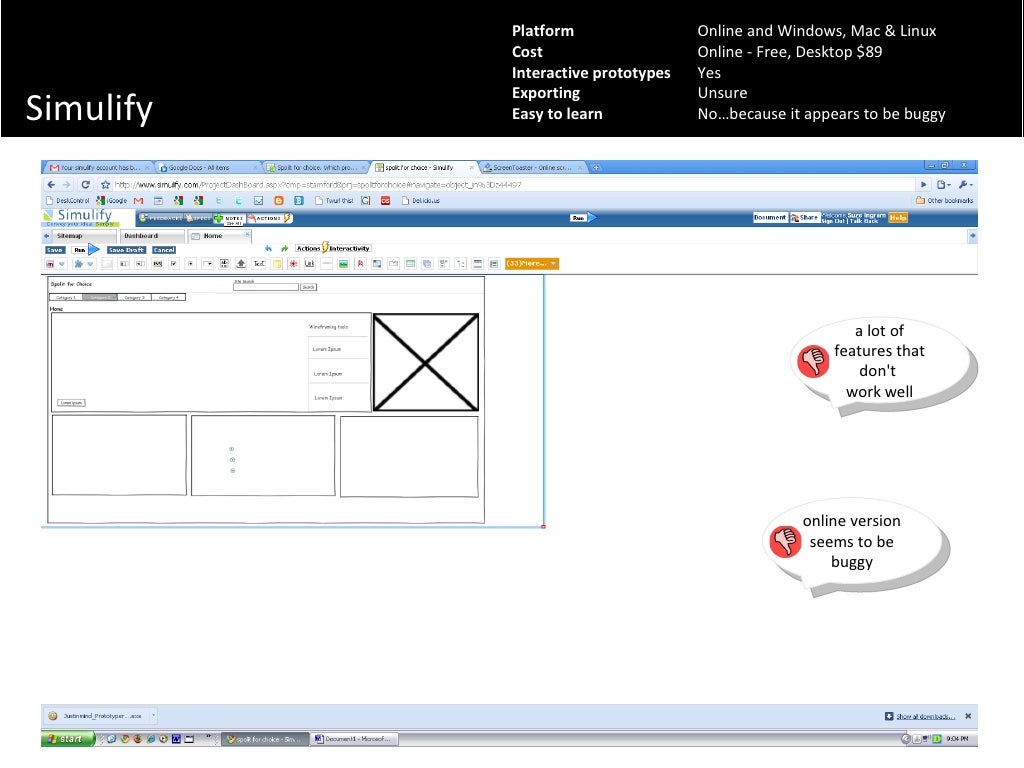This screenshot has height=768, width=1024.
Task: Select the horizontal line tool
Action: tap(327, 264)
